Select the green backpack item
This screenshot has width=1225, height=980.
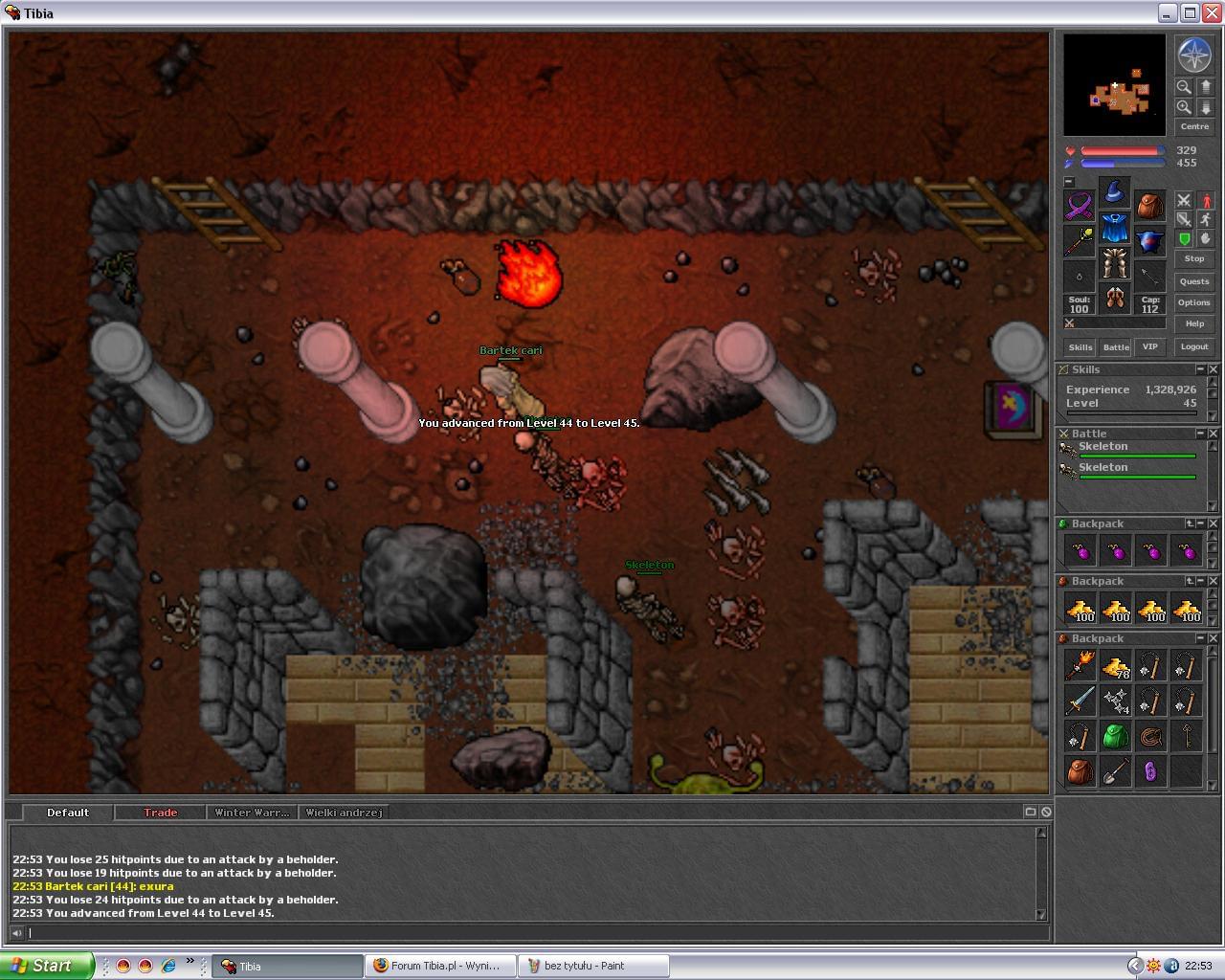[x=1115, y=736]
